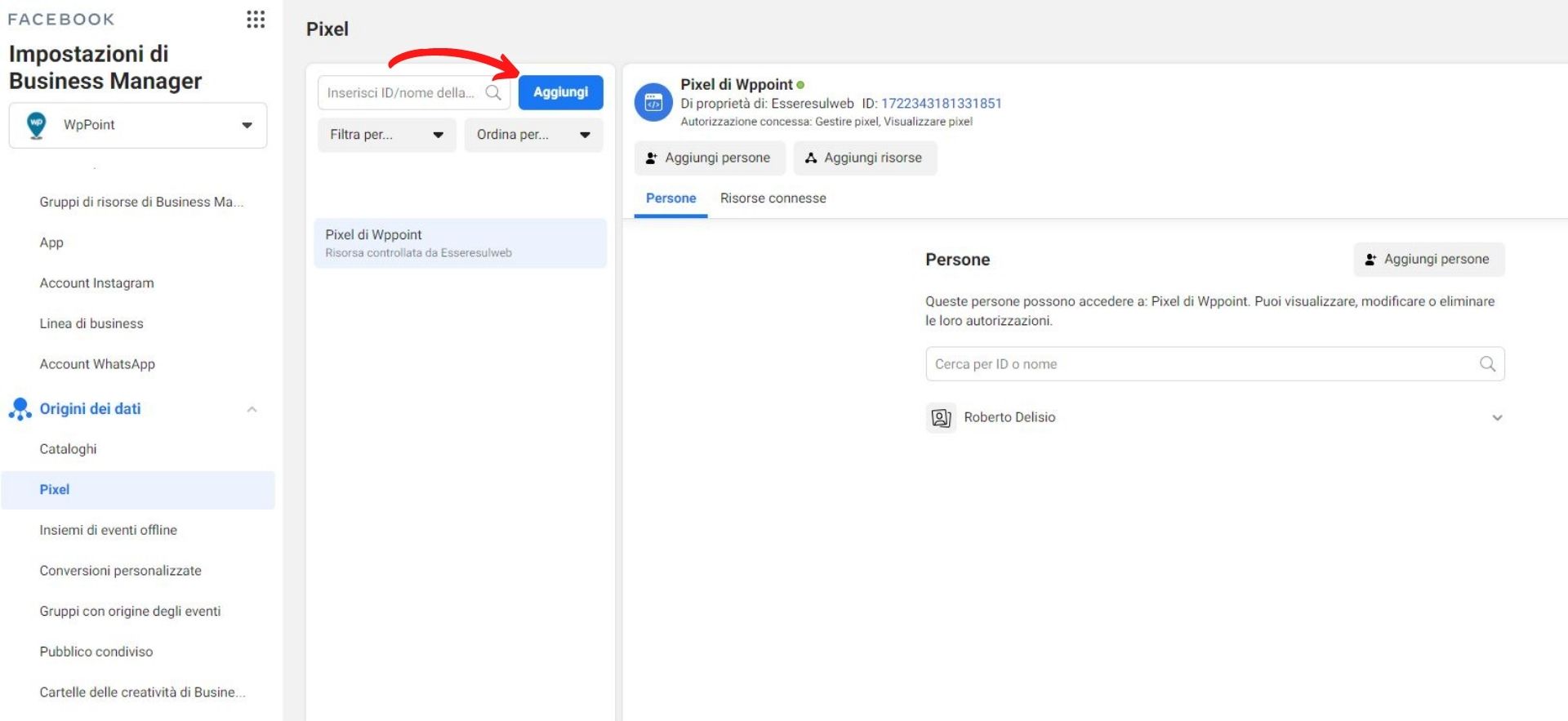Image resolution: width=1568 pixels, height=721 pixels.
Task: Click the blue pixel code icon in header
Action: tap(653, 102)
